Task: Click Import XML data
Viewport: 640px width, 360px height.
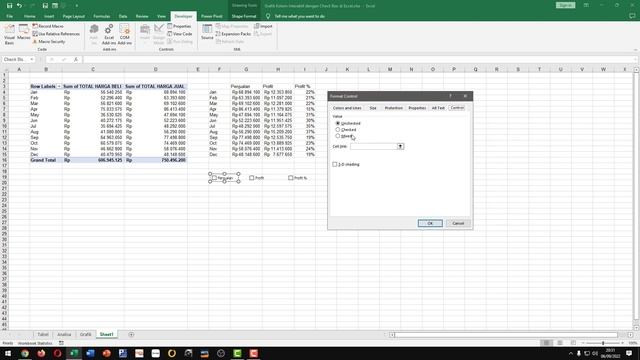Action: 263,26
